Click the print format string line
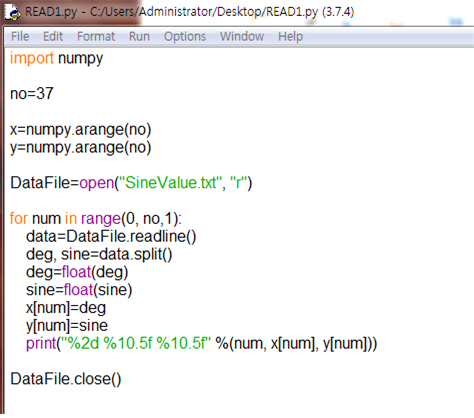Image resolution: width=474 pixels, height=418 pixels. coord(202,343)
